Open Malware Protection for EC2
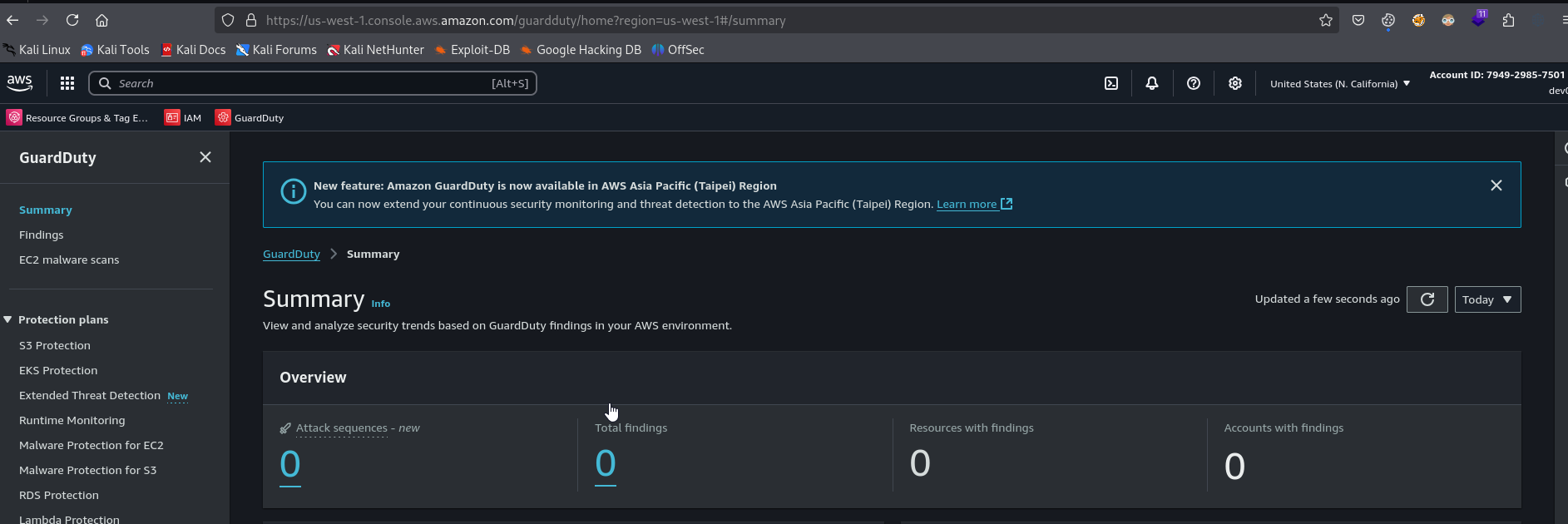 (92, 445)
